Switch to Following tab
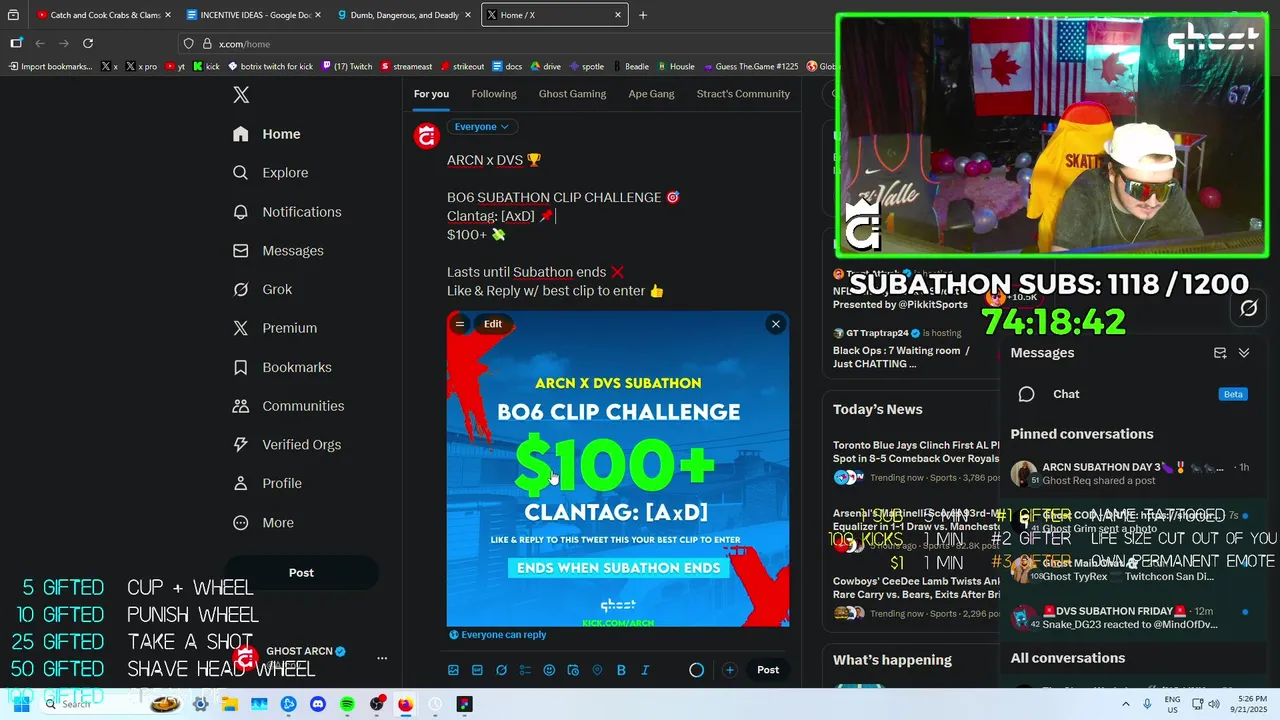Image resolution: width=1280 pixels, height=720 pixels. [x=494, y=94]
